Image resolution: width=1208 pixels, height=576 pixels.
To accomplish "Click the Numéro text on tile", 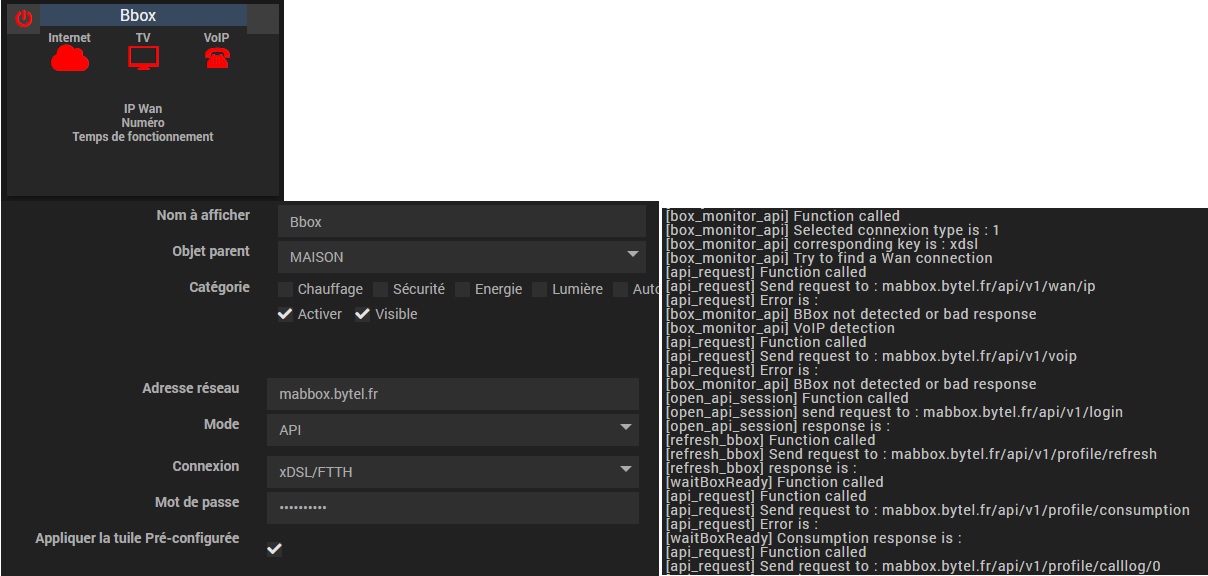I will pyautogui.click(x=143, y=123).
